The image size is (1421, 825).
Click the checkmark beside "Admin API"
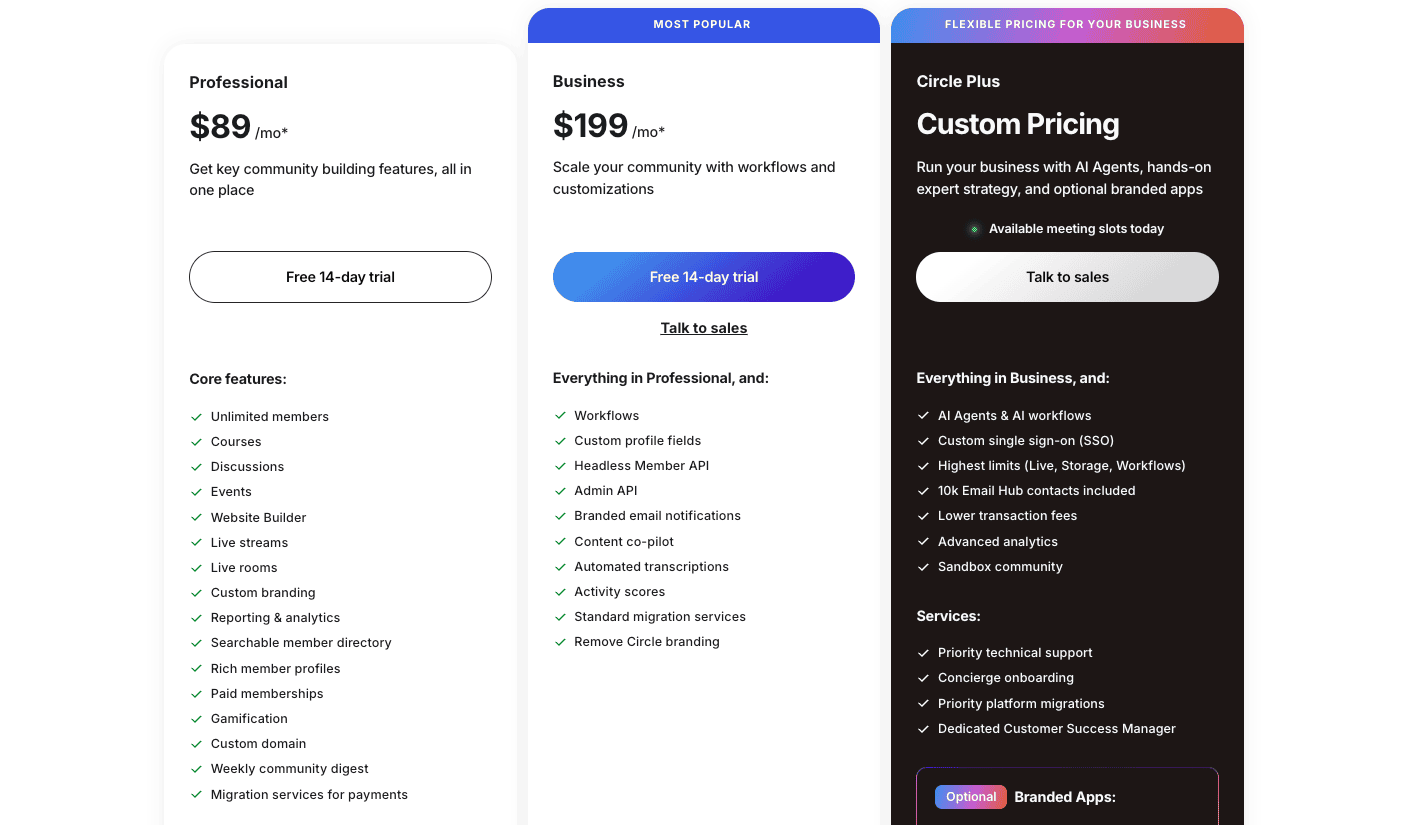click(x=560, y=490)
